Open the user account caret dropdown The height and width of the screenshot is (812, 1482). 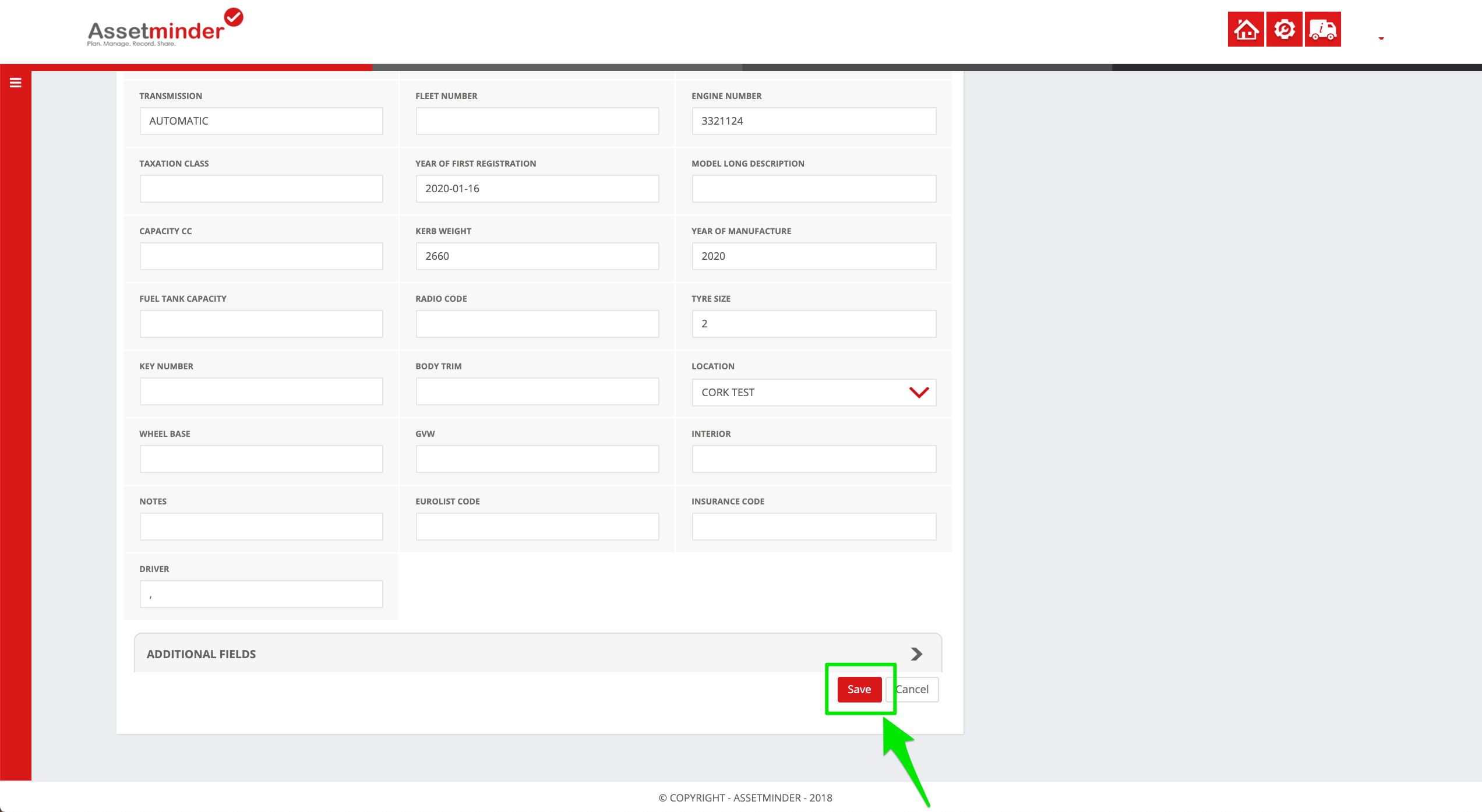1381,38
